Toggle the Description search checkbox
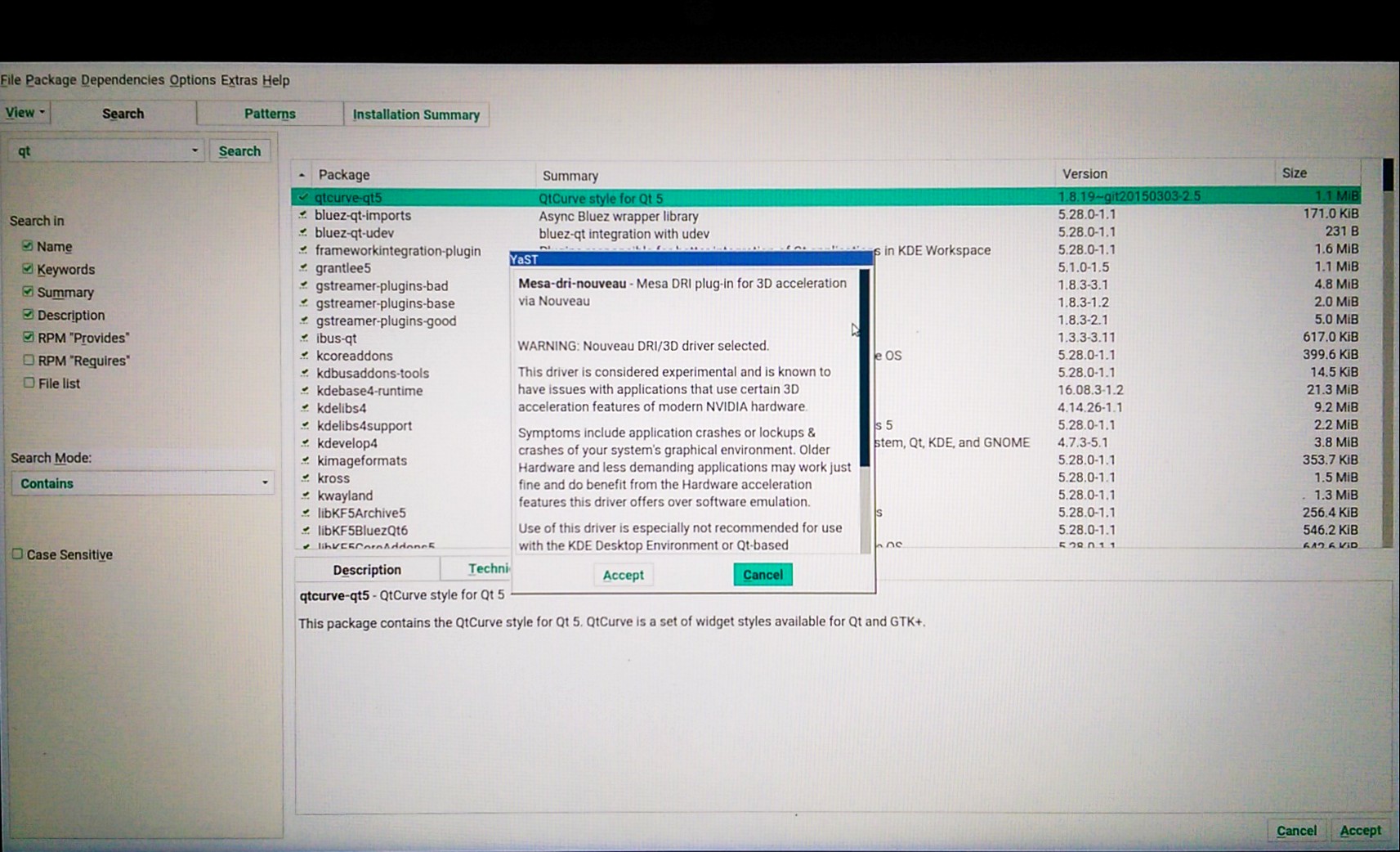1400x852 pixels. tap(29, 314)
